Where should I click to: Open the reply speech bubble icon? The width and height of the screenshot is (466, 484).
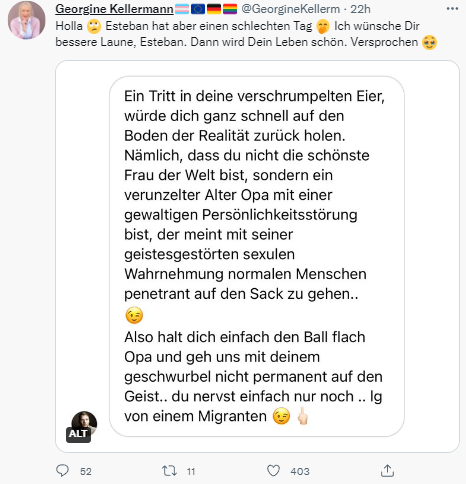tap(62, 471)
